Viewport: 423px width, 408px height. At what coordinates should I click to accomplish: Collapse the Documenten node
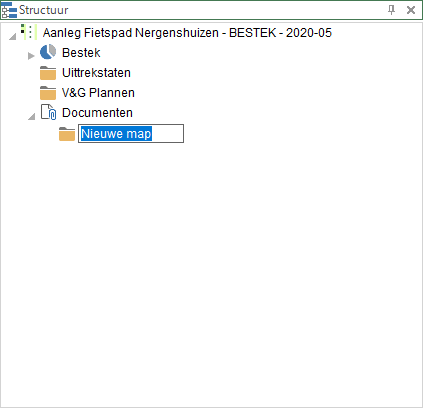coord(31,116)
